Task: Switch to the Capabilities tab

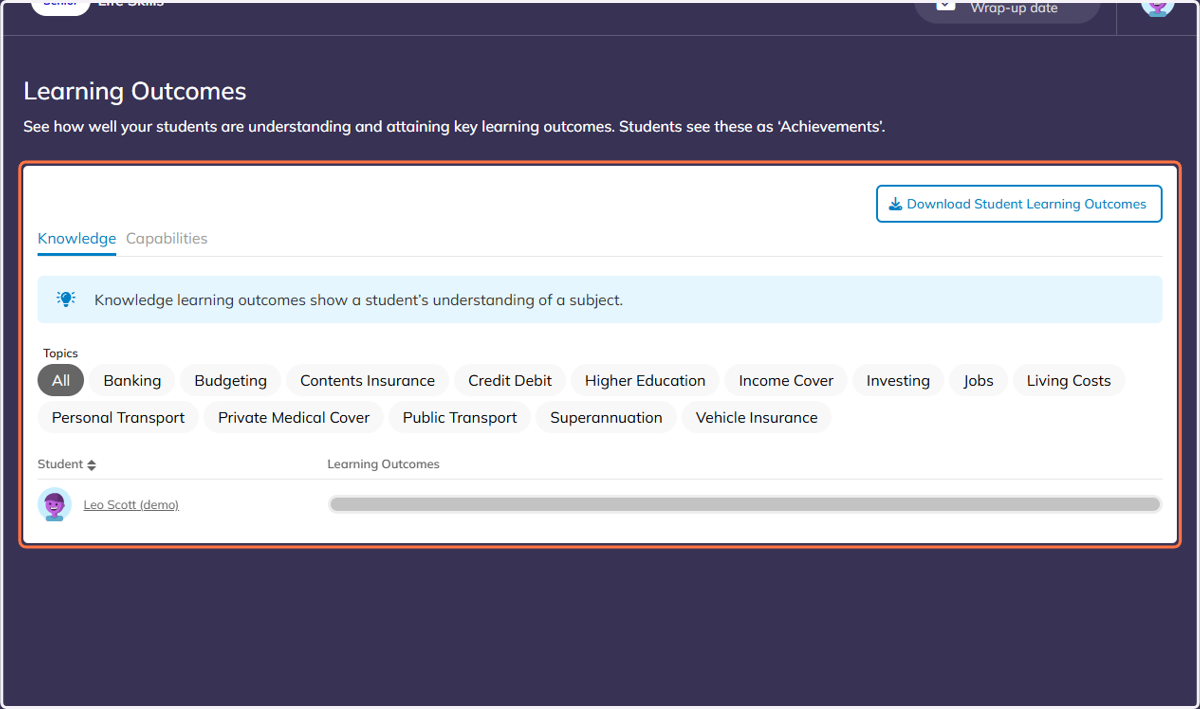Action: [x=167, y=239]
